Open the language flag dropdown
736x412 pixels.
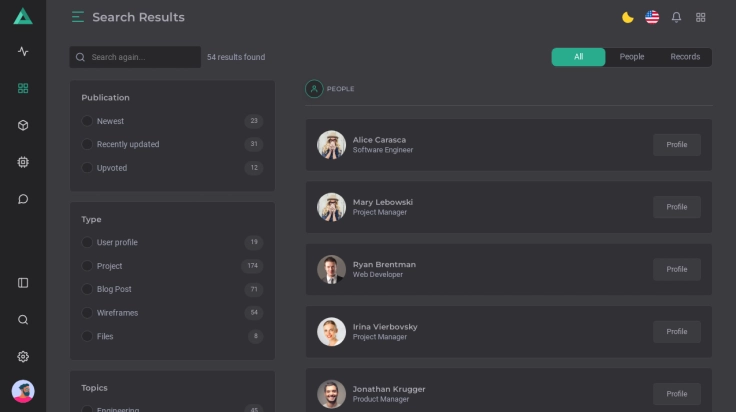point(652,17)
